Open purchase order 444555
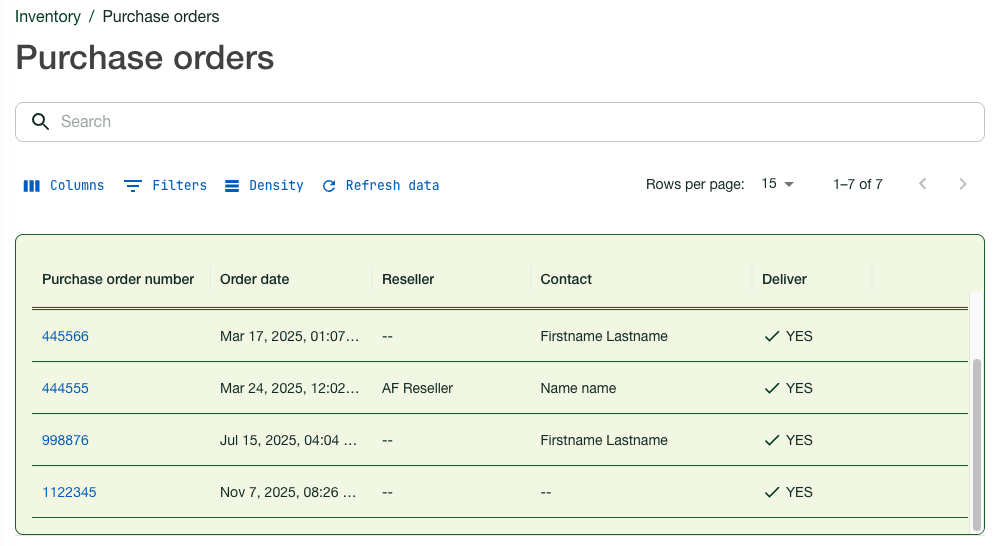The height and width of the screenshot is (546, 999). (65, 389)
